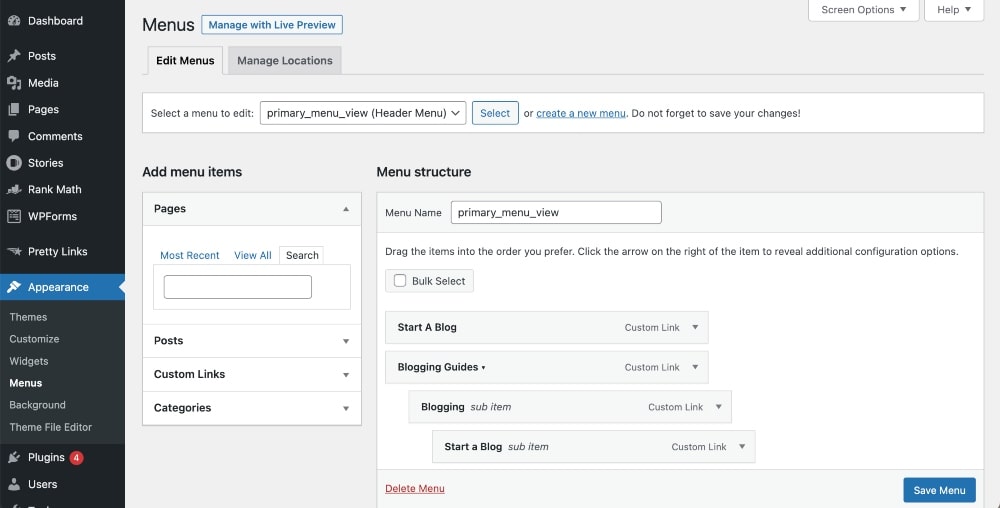Select the Start A Blog menu item bar

click(x=547, y=327)
